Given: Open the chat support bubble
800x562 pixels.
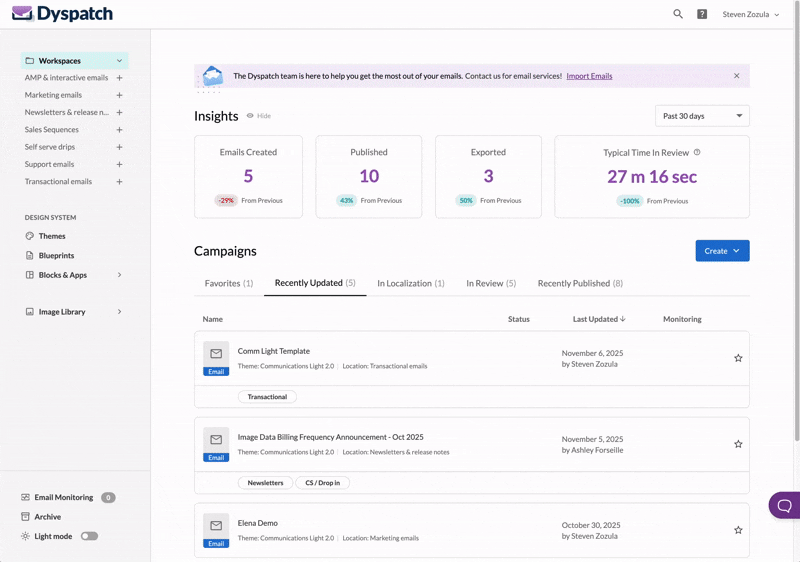Looking at the screenshot, I should point(784,505).
